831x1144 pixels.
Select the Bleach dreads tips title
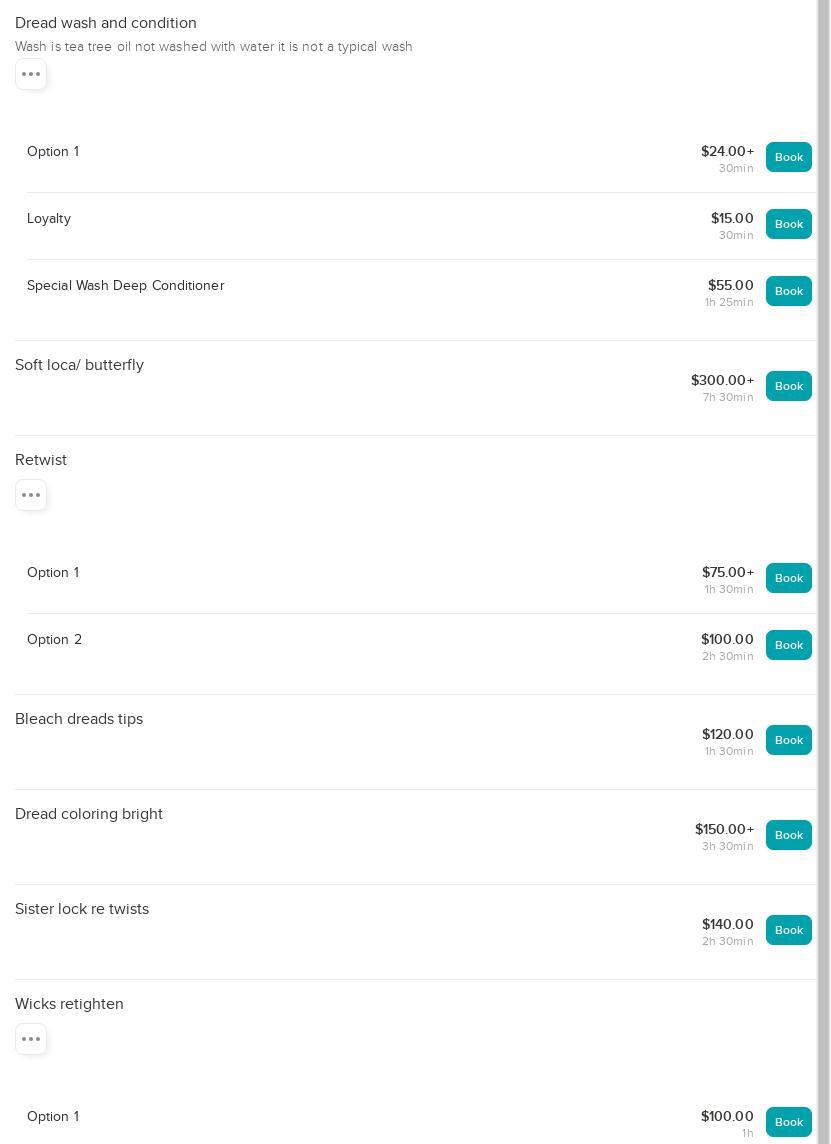tap(79, 719)
